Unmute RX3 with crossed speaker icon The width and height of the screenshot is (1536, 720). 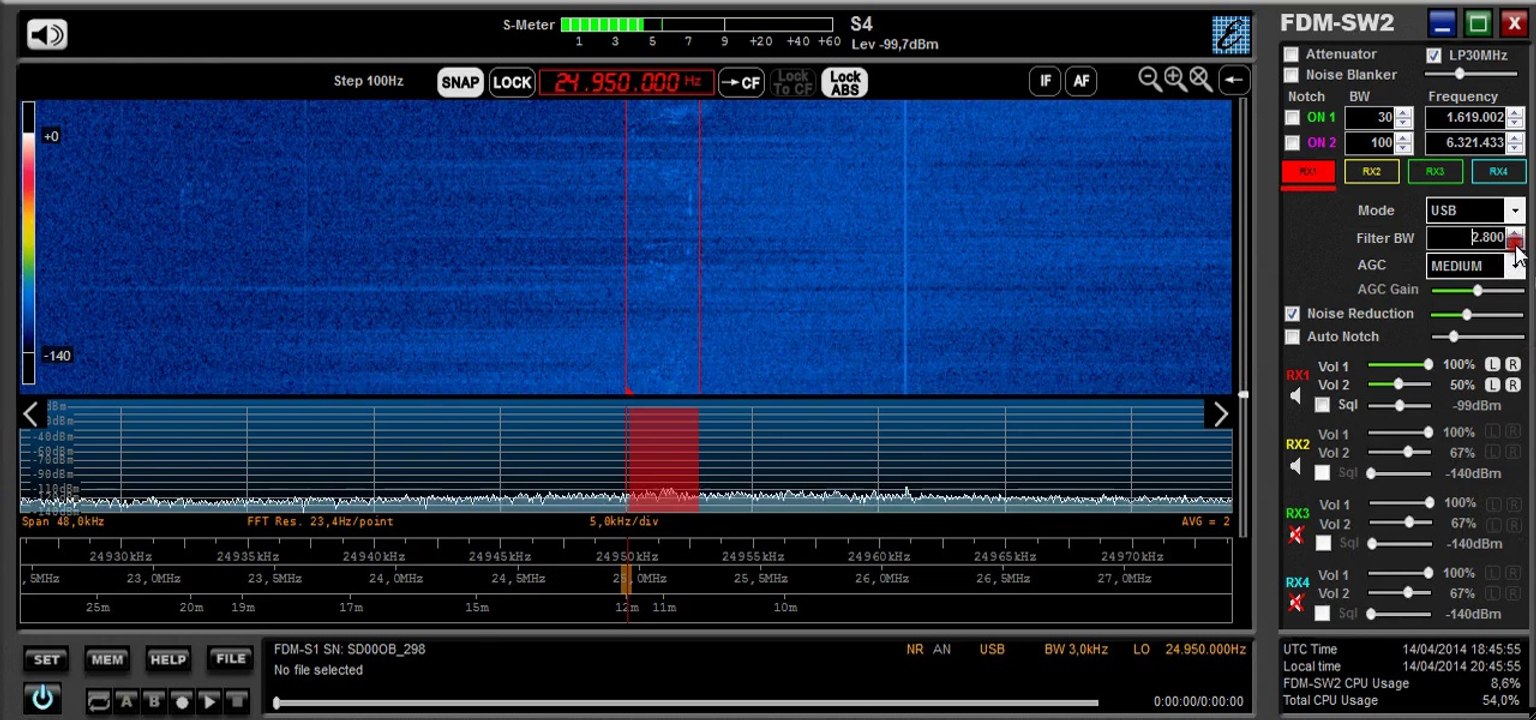point(1296,536)
